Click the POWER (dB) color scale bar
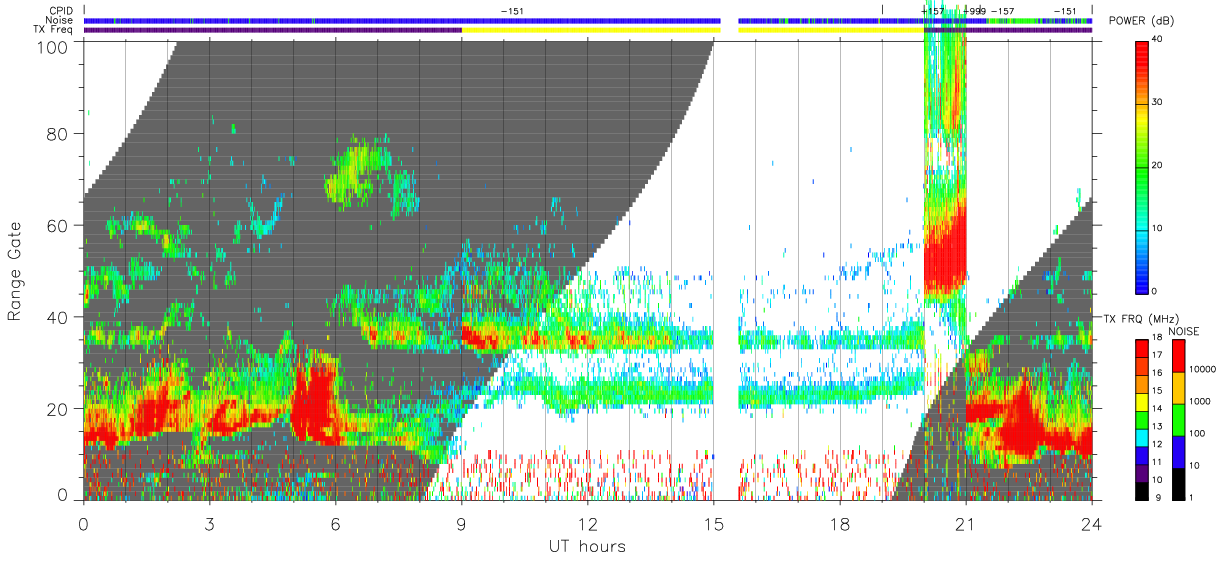The image size is (1228, 567). click(1142, 166)
